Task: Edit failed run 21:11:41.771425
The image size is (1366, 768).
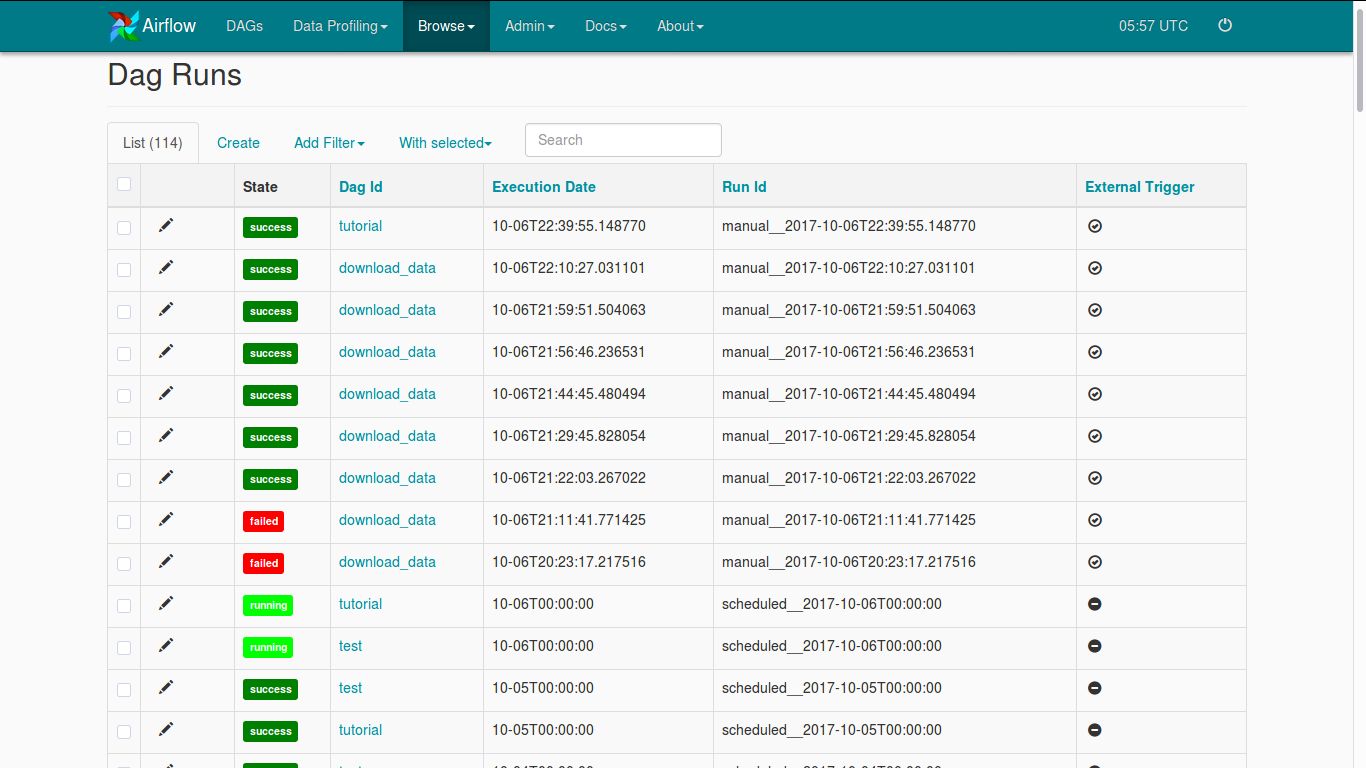Action: [166, 519]
